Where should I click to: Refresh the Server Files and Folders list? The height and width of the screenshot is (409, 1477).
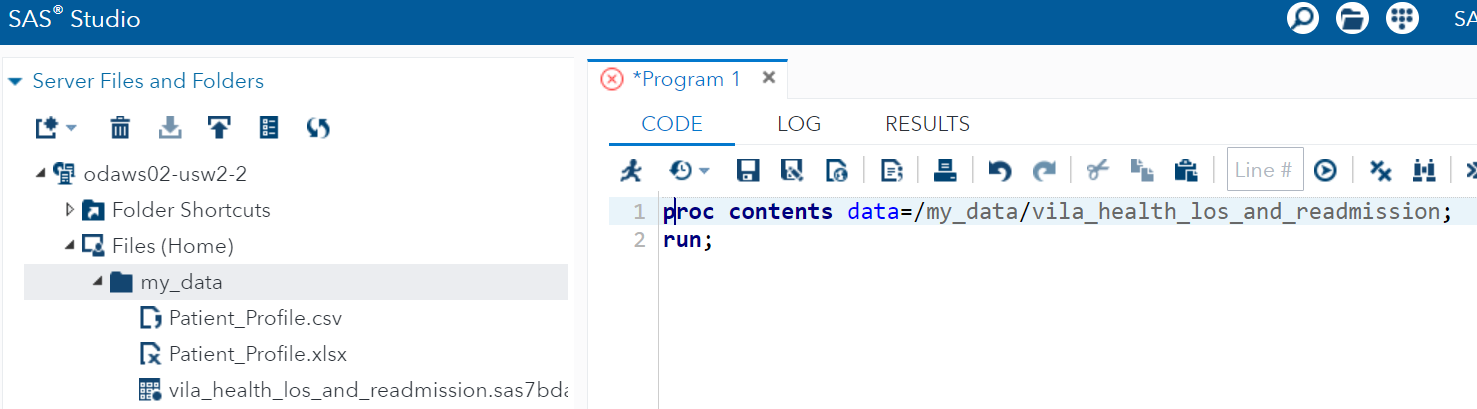(x=318, y=128)
